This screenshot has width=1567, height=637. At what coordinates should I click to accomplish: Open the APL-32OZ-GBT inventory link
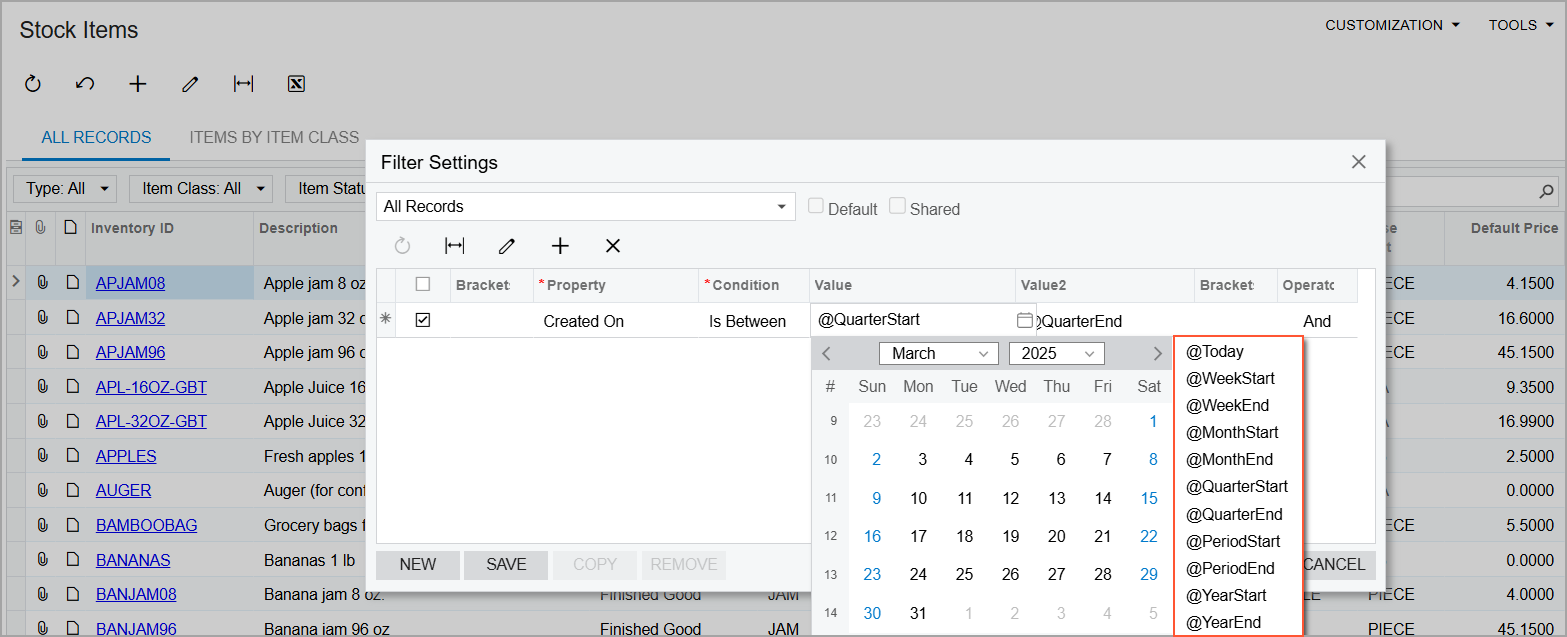(x=151, y=421)
